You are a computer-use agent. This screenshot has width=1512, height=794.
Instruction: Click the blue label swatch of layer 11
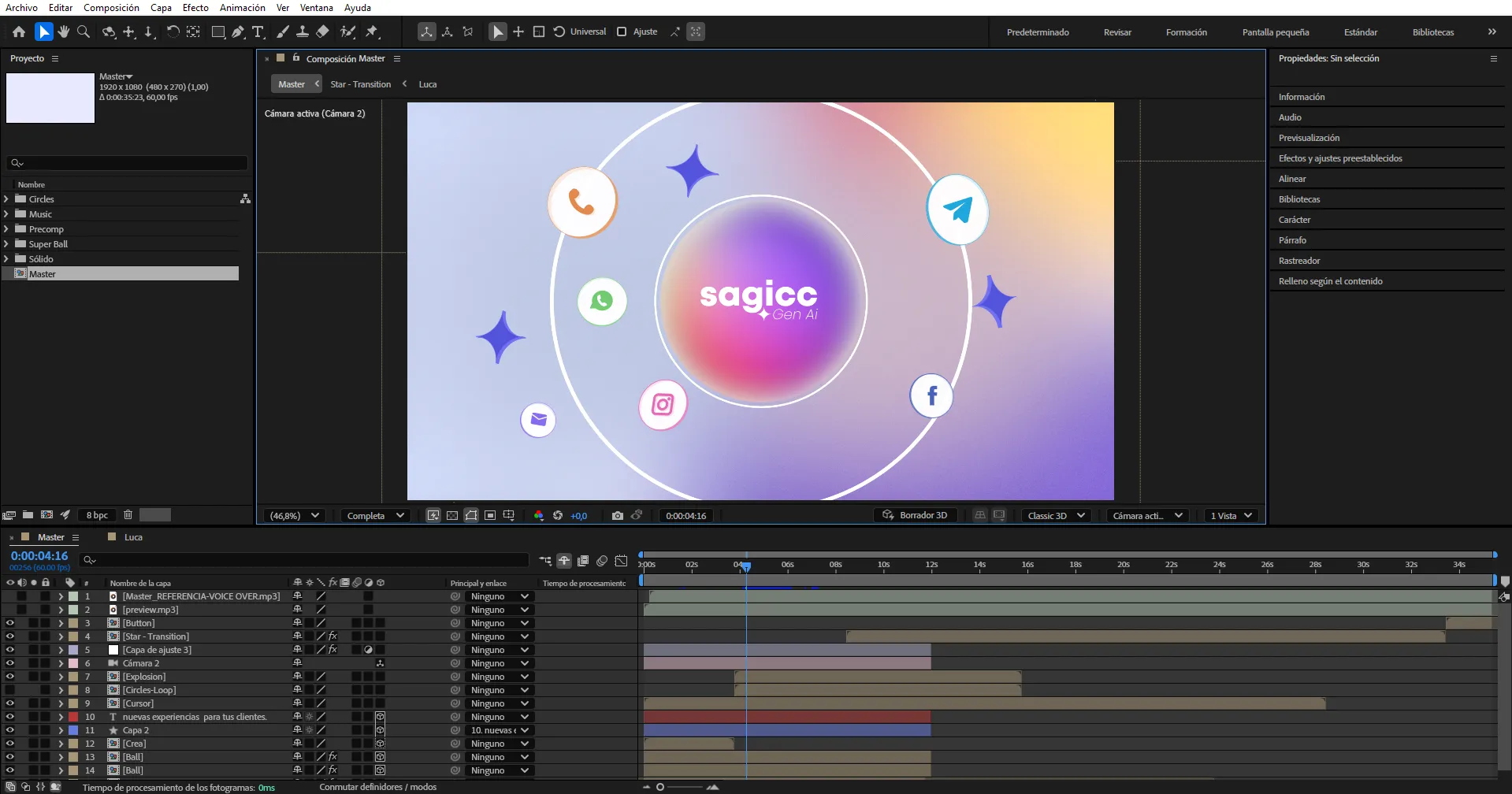click(x=73, y=729)
